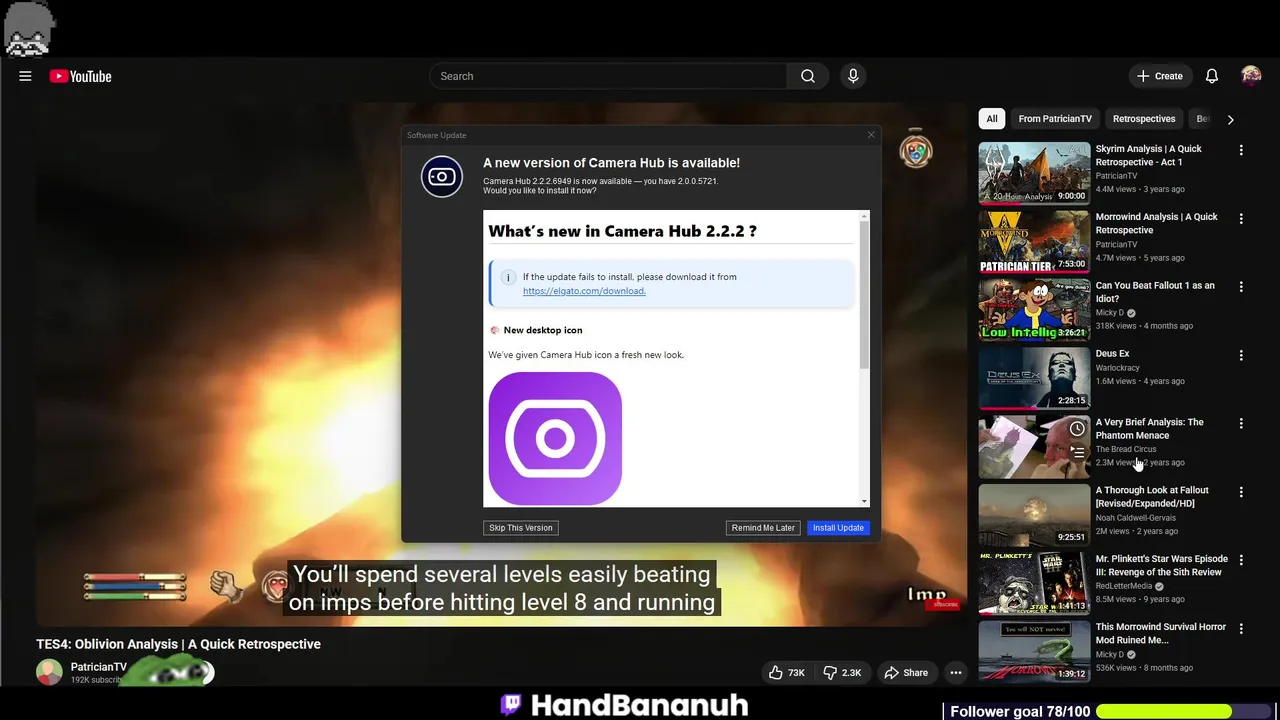This screenshot has height=720, width=1280.
Task: Add Phantom Menace video to queue
Action: tap(1077, 452)
